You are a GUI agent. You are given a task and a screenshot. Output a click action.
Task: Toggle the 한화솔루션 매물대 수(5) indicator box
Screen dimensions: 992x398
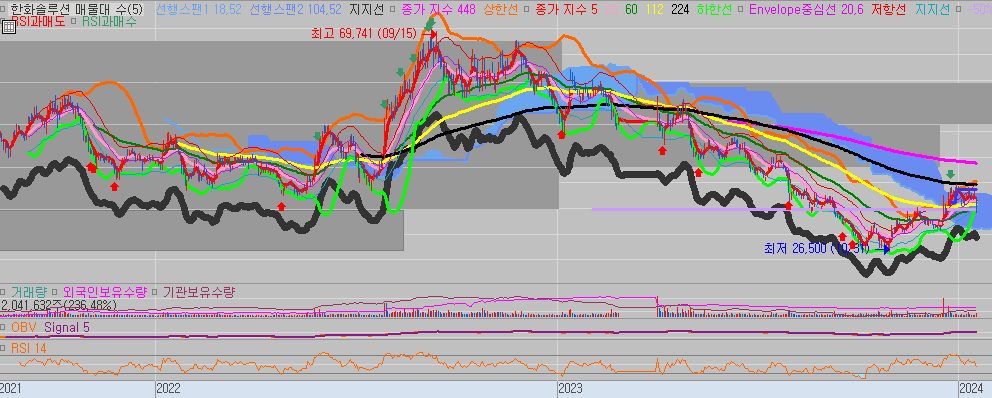(x=3, y=9)
